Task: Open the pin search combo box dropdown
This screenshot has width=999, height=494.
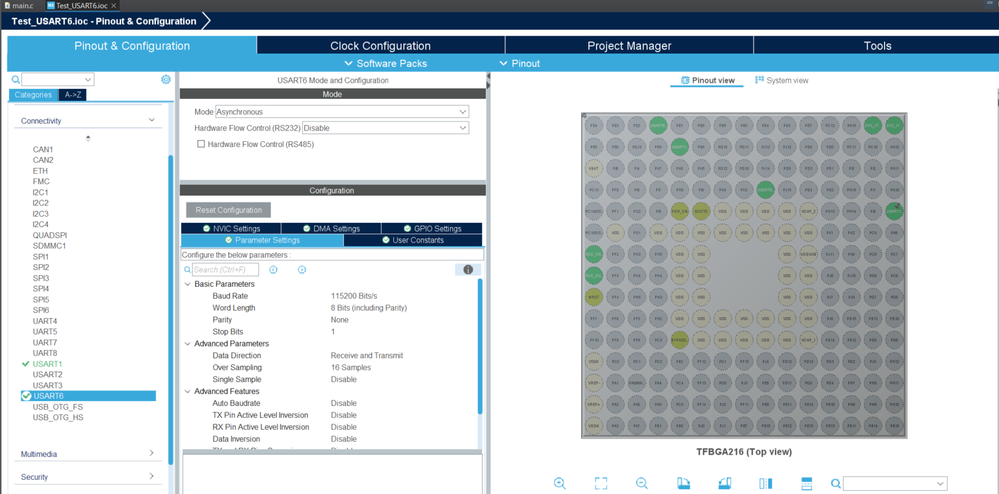Action: click(x=941, y=483)
